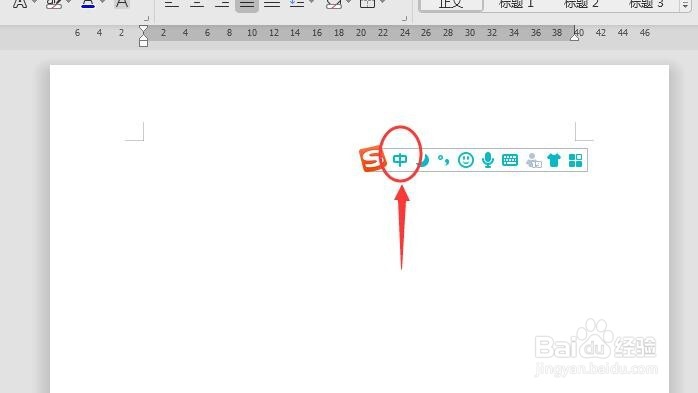Click the Sogou user account icon
698x393 pixels.
(x=533, y=160)
